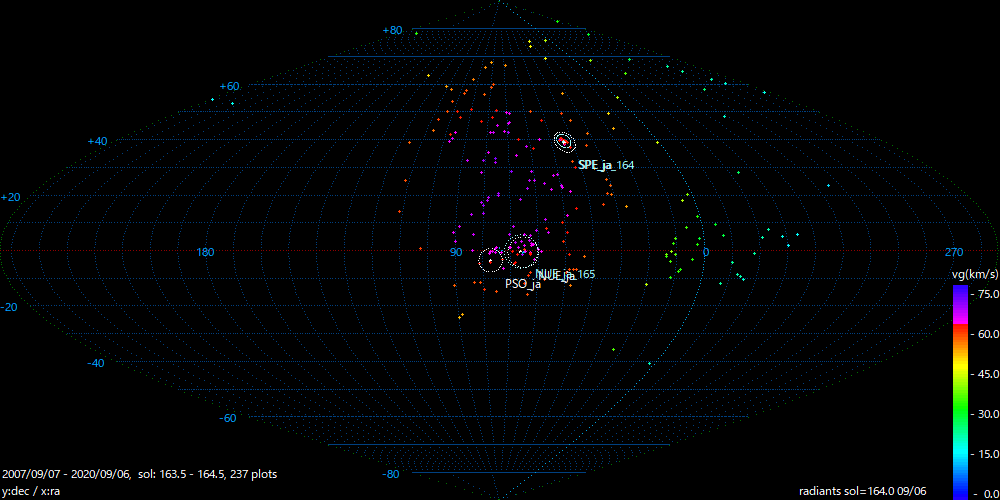This screenshot has width=1000, height=500.
Task: Click the date range and plots status text
Action: point(139,474)
